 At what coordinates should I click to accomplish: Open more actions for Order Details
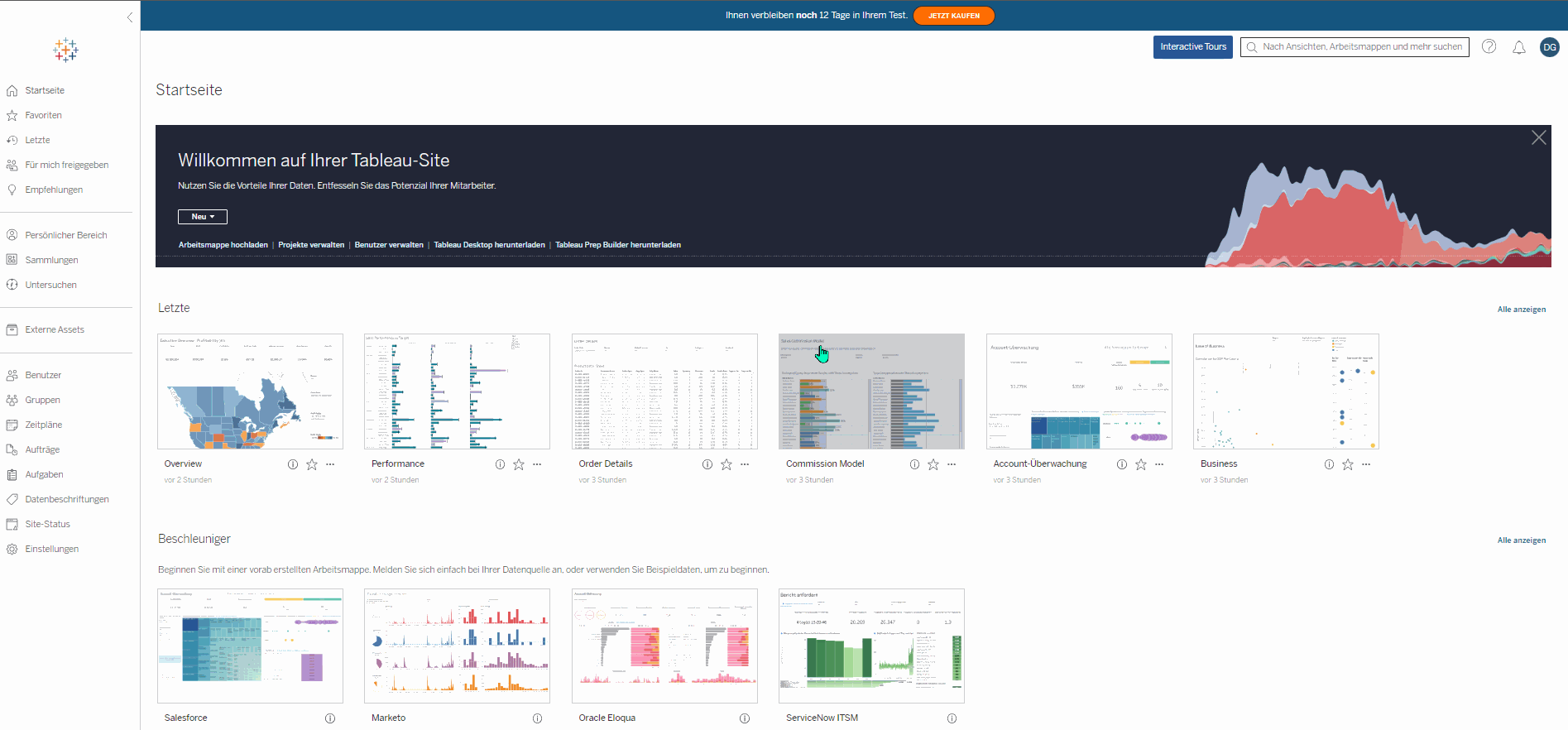click(x=745, y=464)
